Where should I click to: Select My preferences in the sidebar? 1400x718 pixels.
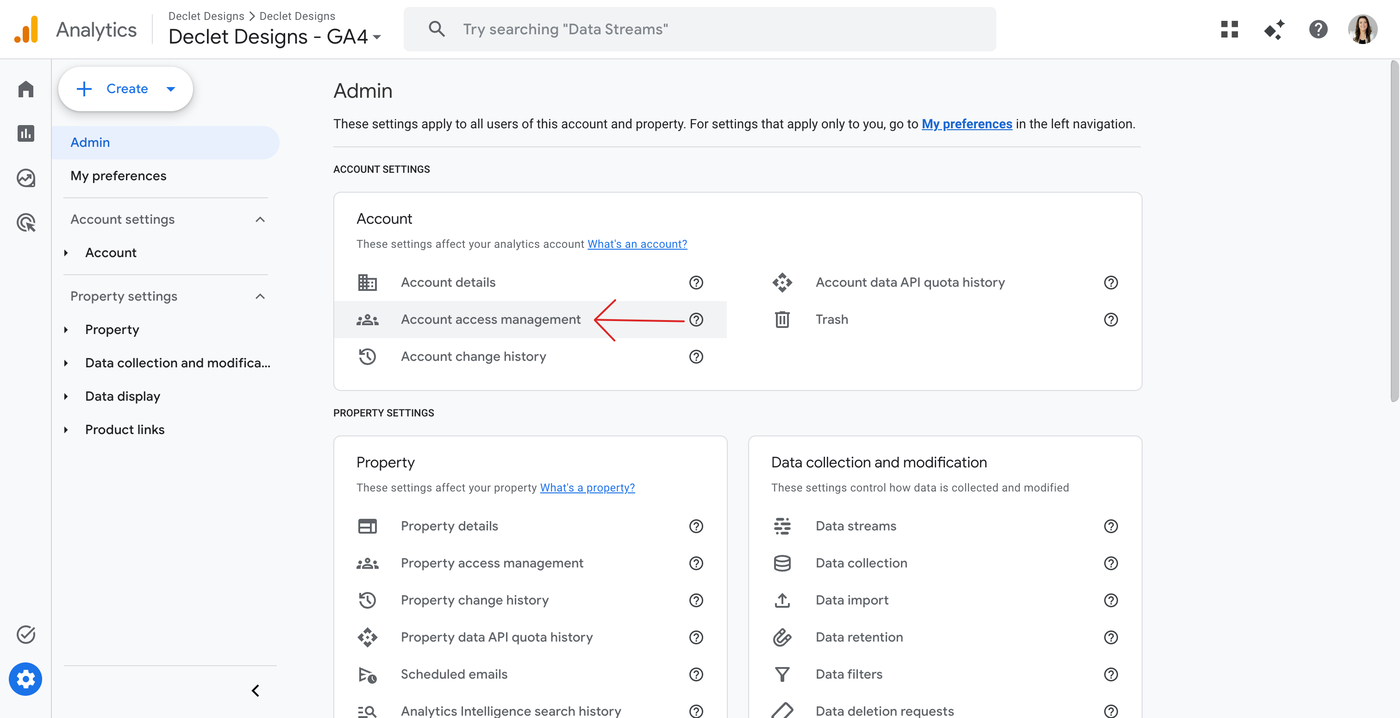[x=118, y=176]
